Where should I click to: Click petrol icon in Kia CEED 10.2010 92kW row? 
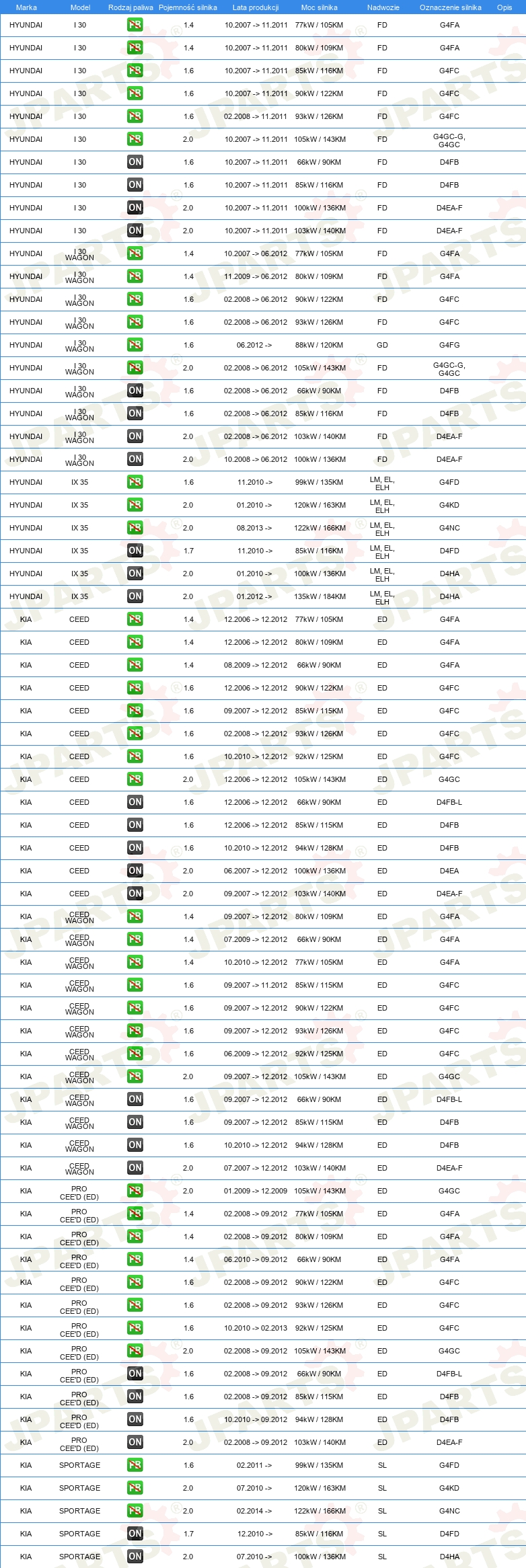pos(135,756)
